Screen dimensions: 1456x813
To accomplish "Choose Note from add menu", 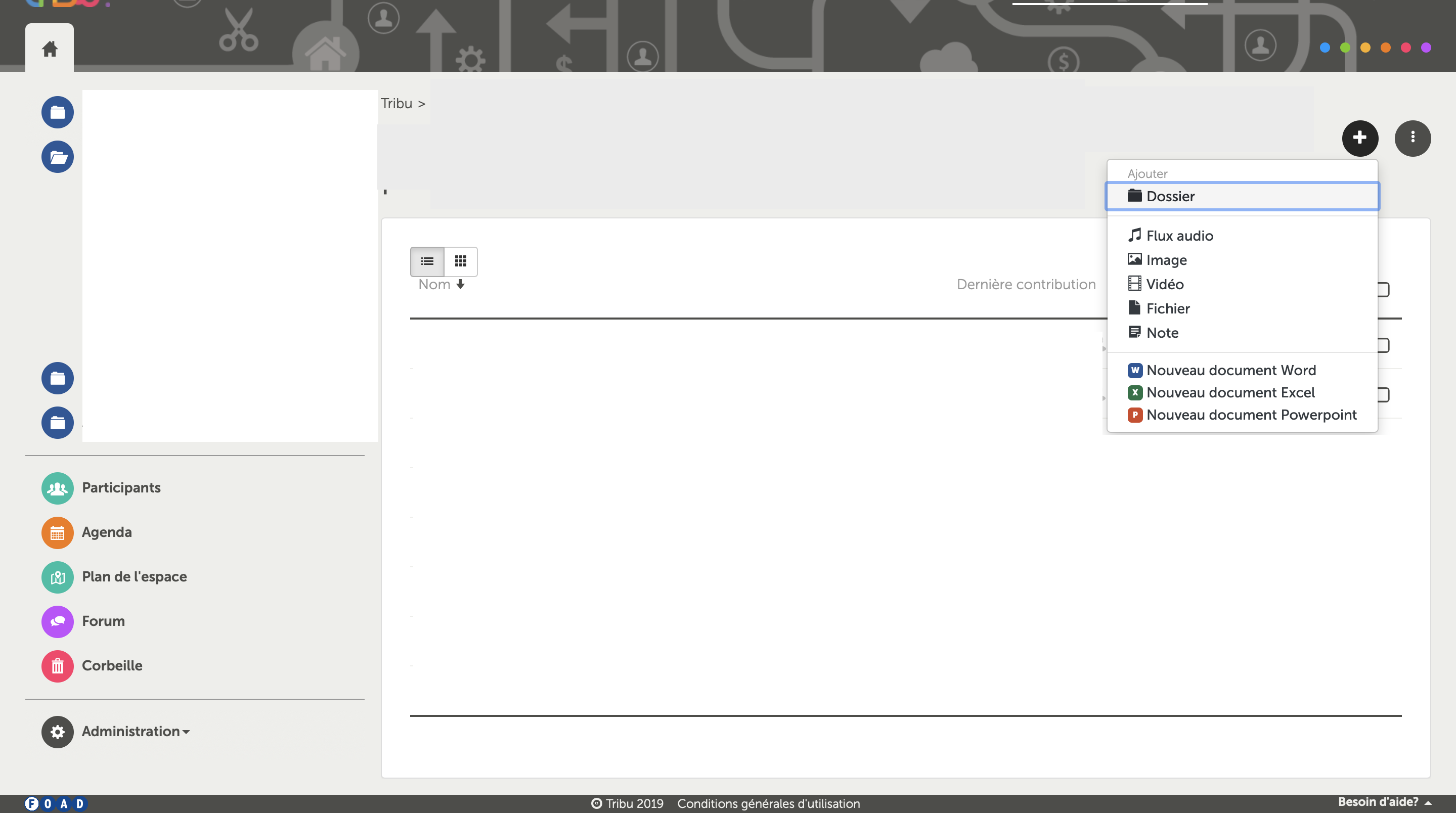I will 1243,333.
